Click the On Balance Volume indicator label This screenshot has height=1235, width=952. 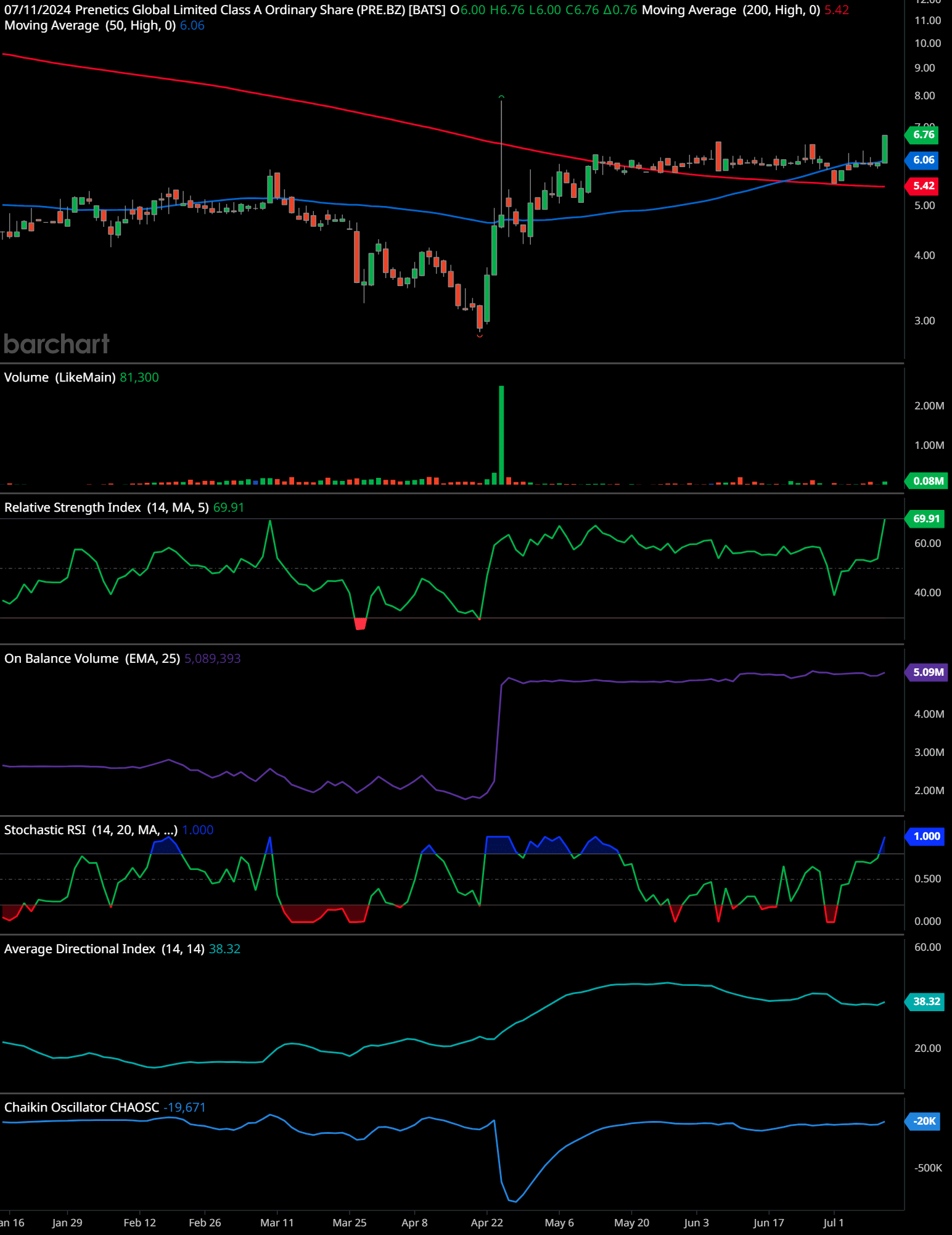(92, 659)
